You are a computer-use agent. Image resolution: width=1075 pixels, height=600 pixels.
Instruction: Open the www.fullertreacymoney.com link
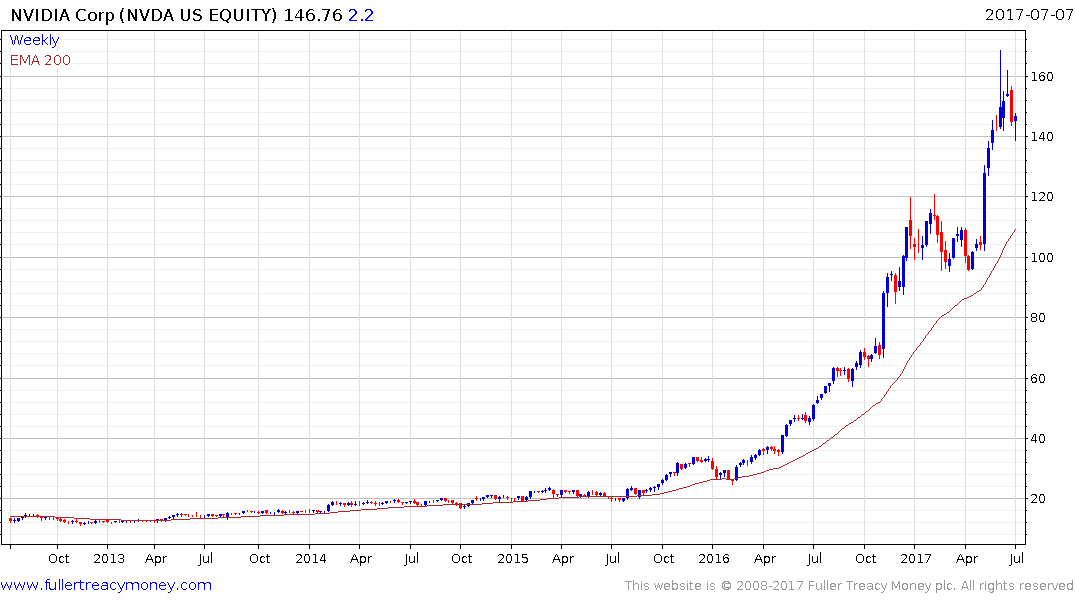[106, 585]
